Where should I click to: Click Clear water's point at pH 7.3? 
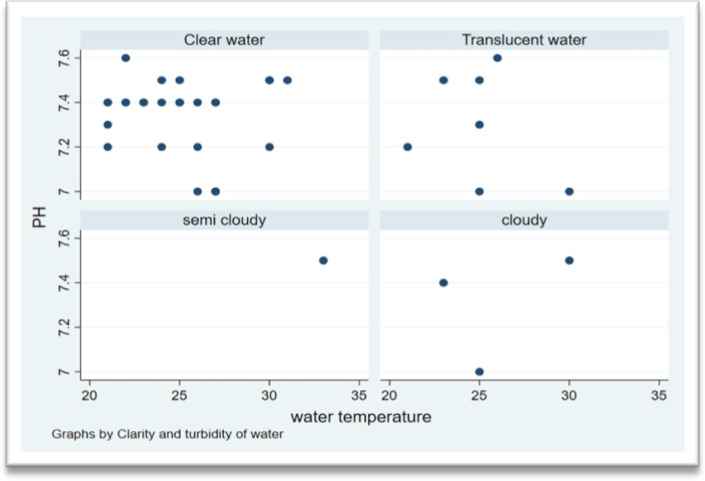click(x=107, y=125)
